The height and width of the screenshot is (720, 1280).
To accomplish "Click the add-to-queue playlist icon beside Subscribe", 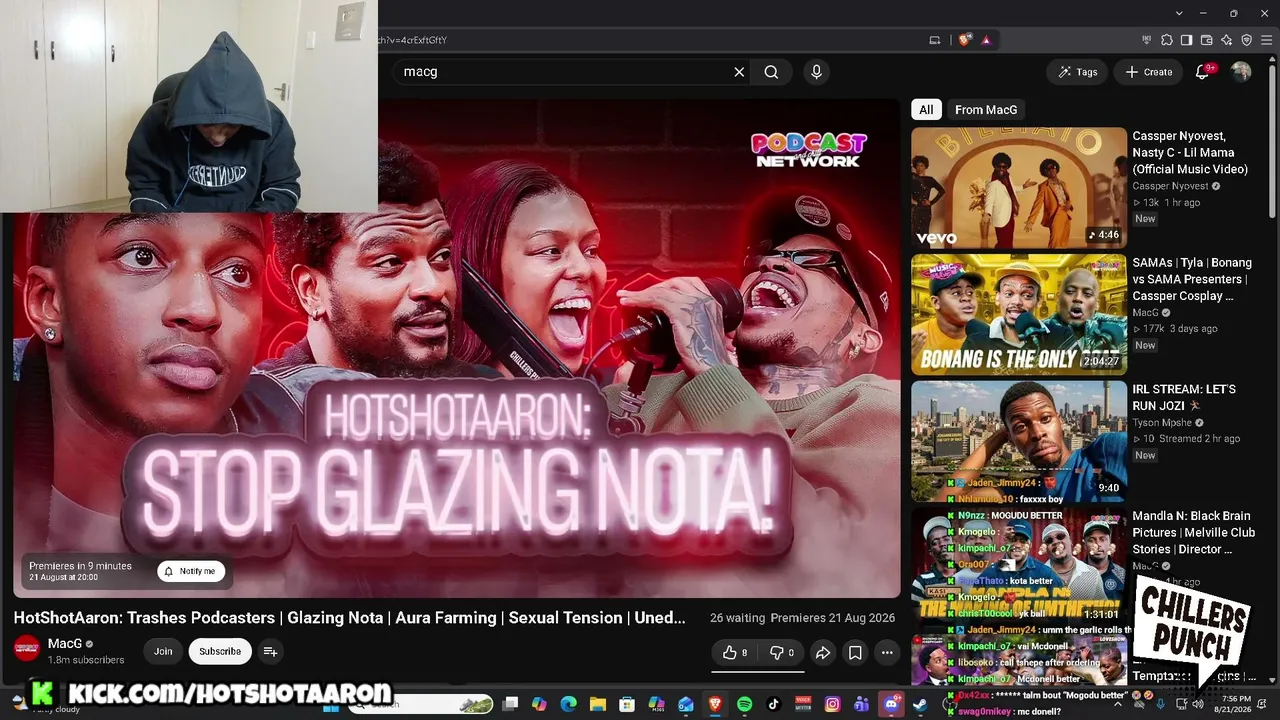I will 270,651.
